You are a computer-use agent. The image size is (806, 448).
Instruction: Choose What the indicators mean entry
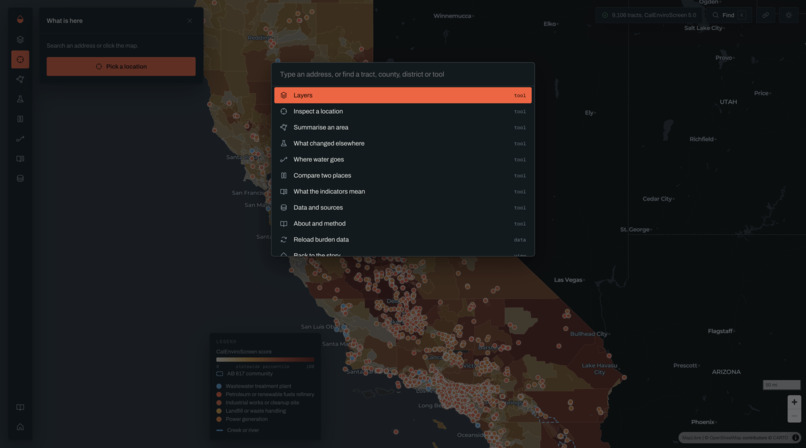tap(403, 192)
